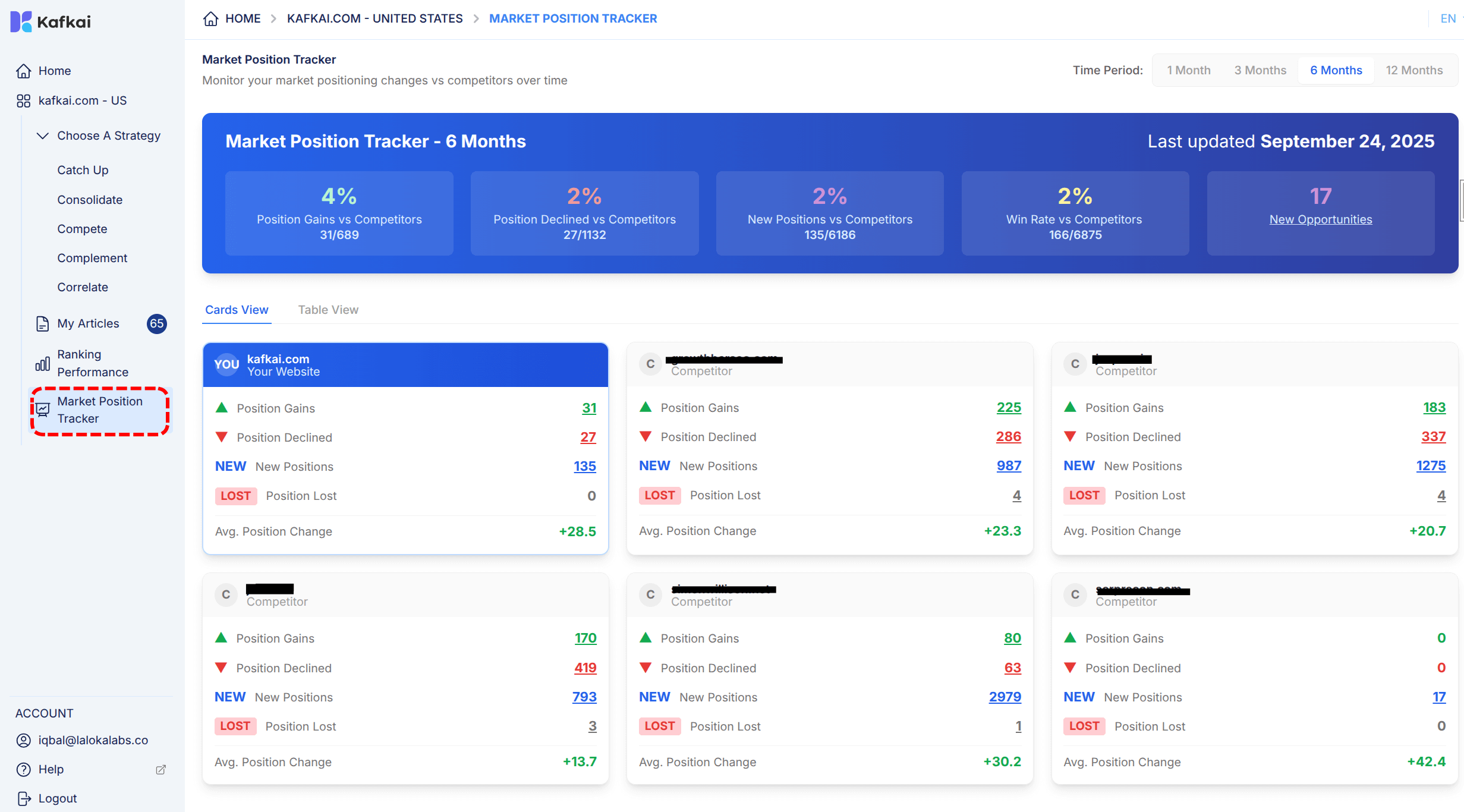
Task: Click the Help question mark icon
Action: [x=23, y=769]
